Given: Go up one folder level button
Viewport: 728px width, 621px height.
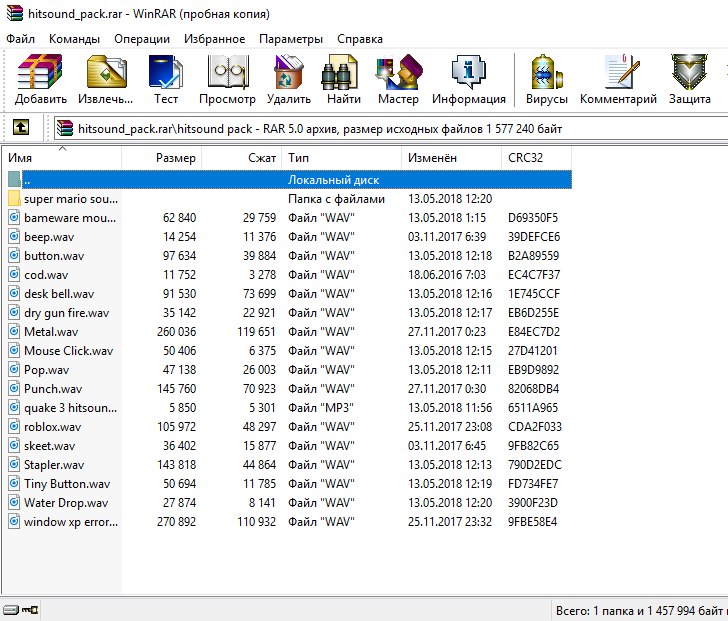Looking at the screenshot, I should pyautogui.click(x=20, y=128).
